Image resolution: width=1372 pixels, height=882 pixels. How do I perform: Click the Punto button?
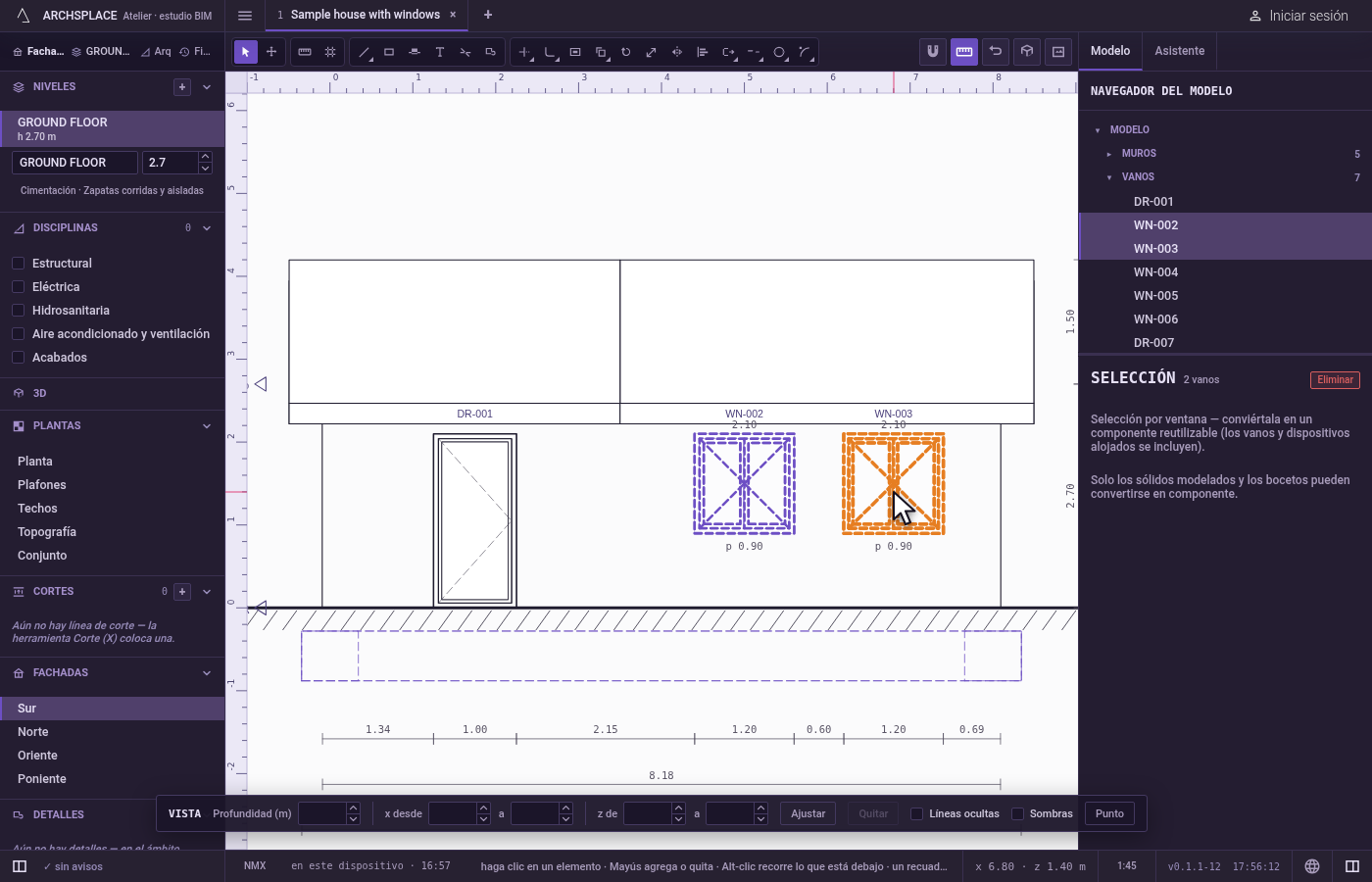pos(1110,814)
